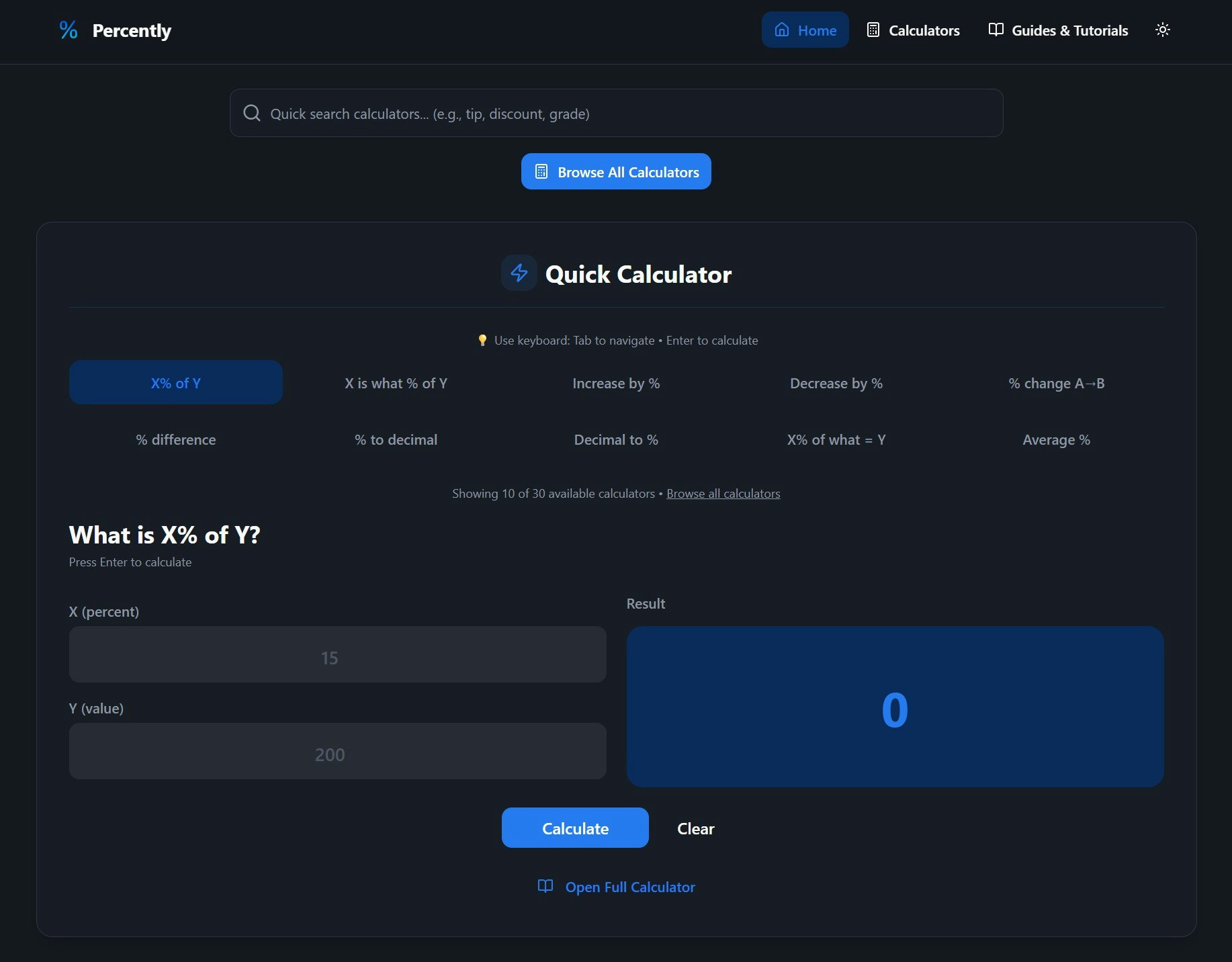Click 'Showing 10 of 30 available calculators' text
The image size is (1232, 962).
tap(554, 494)
